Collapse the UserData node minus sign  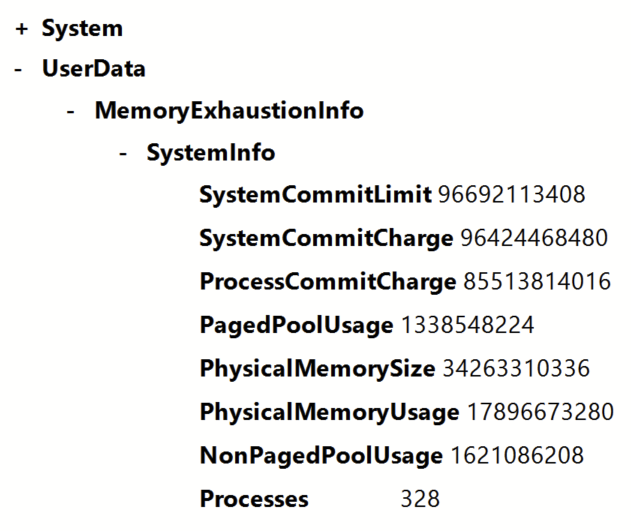pyautogui.click(x=18, y=70)
